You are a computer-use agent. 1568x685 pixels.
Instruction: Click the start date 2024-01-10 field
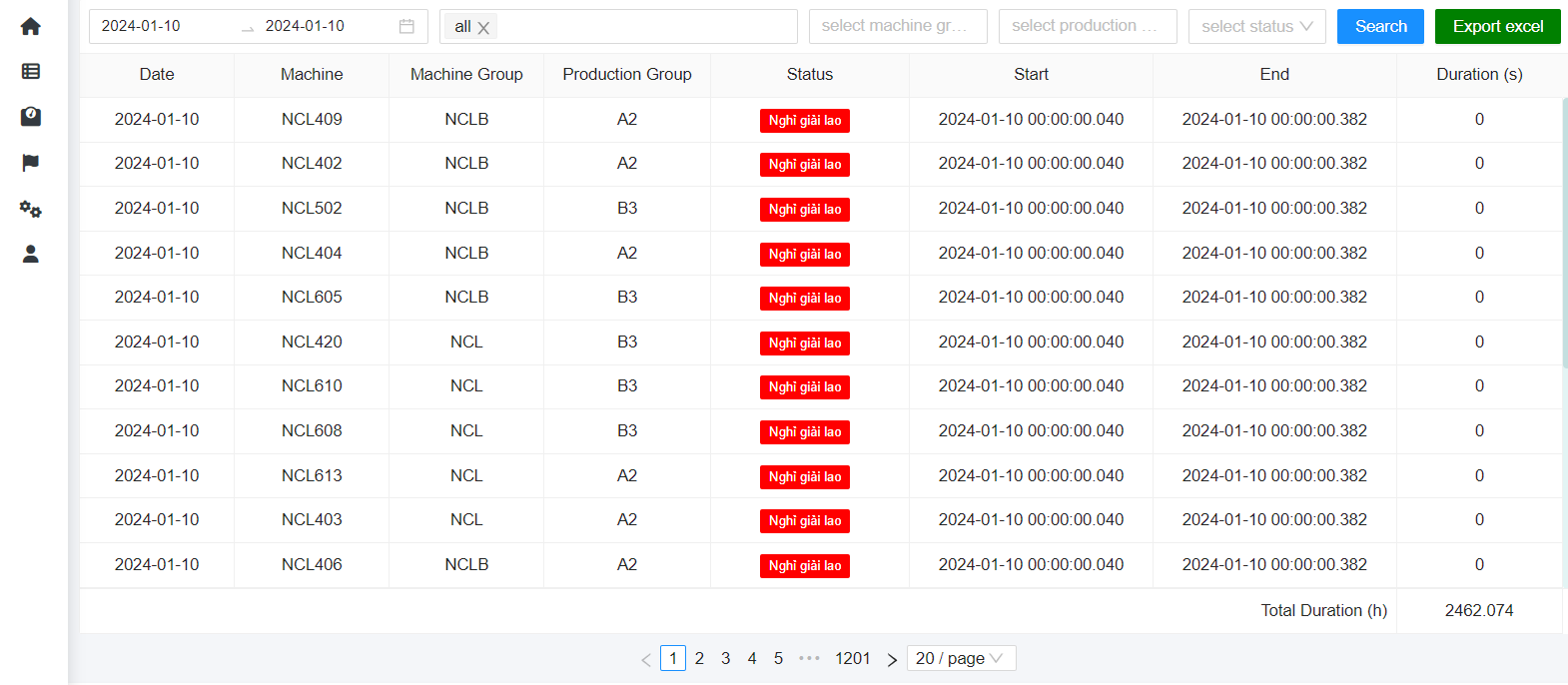(x=141, y=26)
